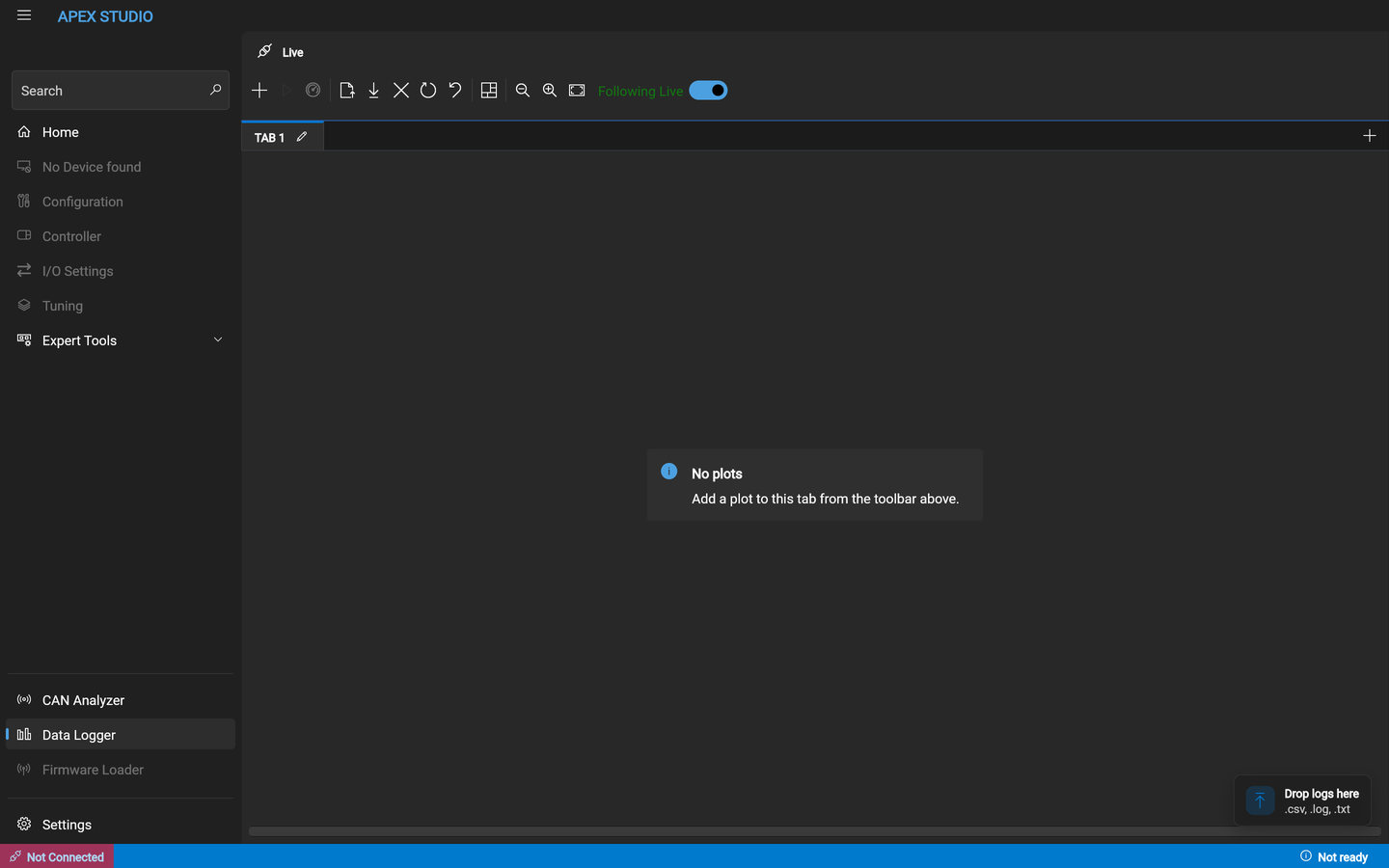Select No Device found item
The image size is (1389, 868).
[x=121, y=167]
